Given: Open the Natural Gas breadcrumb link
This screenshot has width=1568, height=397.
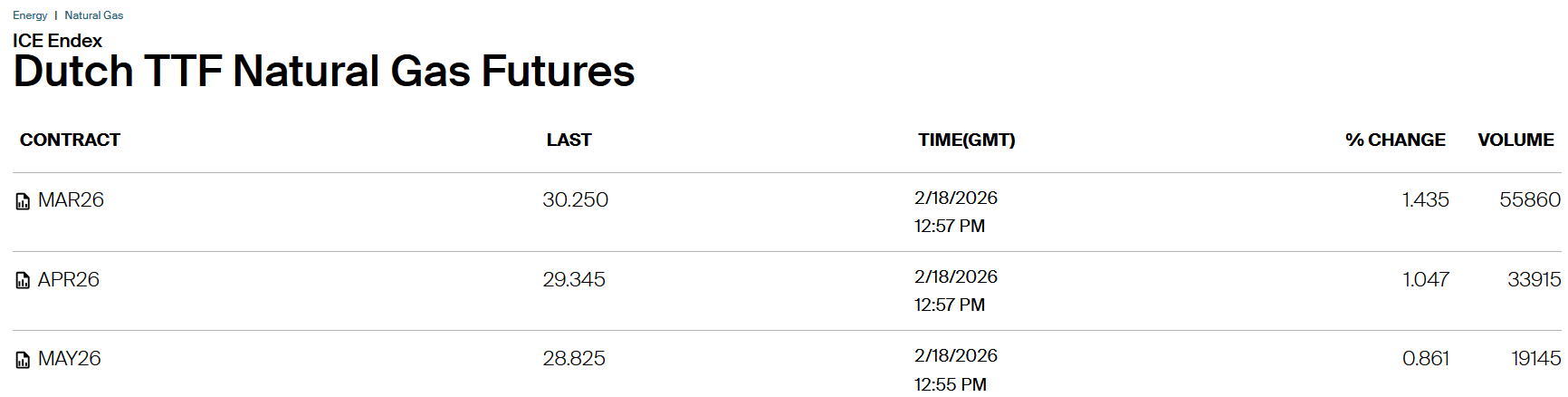Looking at the screenshot, I should coord(94,15).
